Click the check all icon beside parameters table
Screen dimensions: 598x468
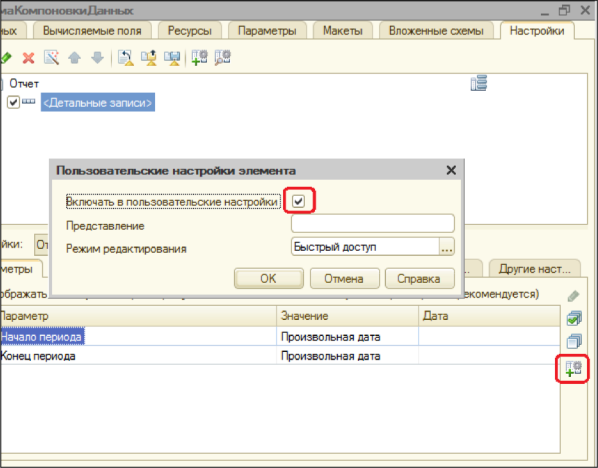(574, 318)
